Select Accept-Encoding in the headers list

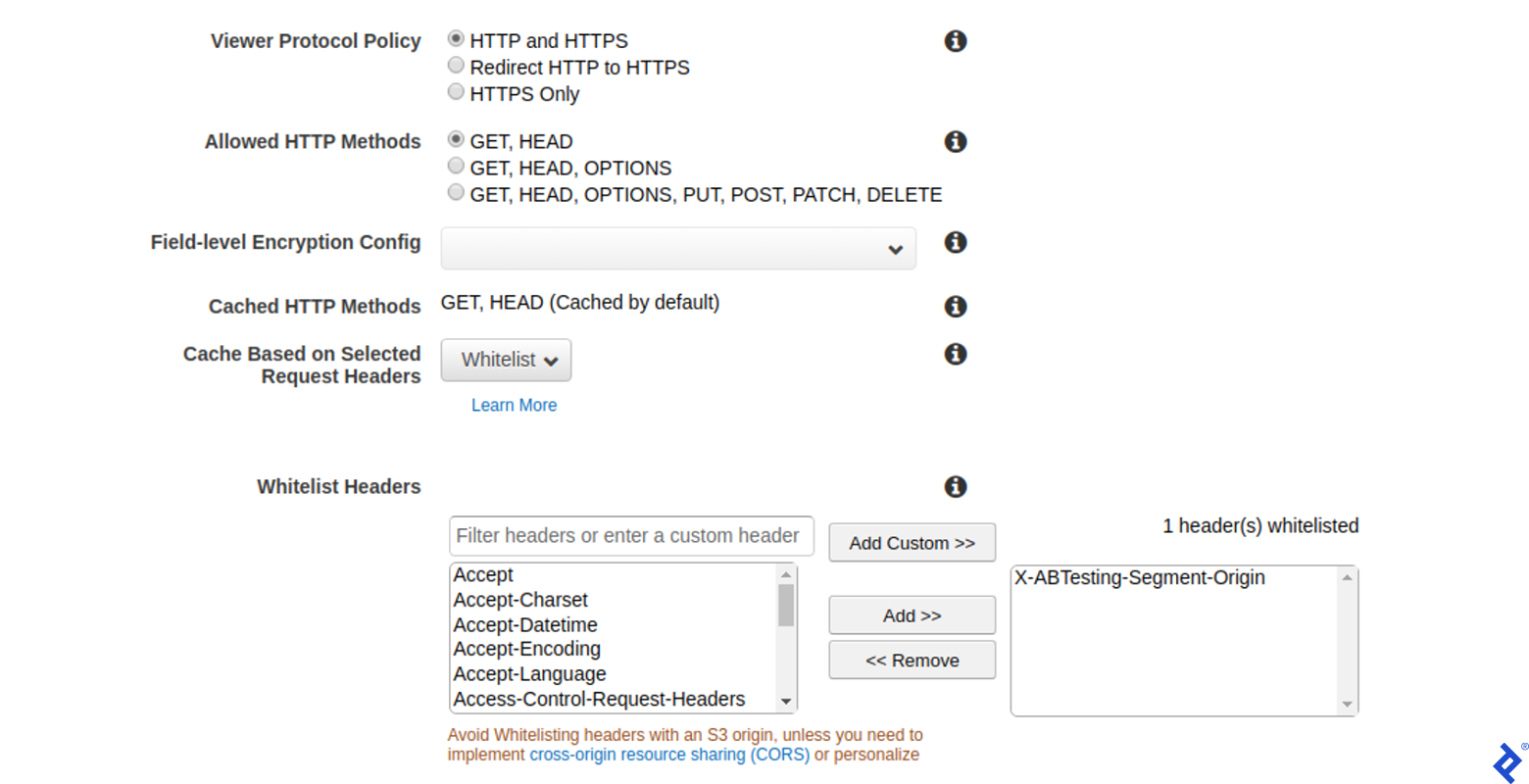click(526, 649)
